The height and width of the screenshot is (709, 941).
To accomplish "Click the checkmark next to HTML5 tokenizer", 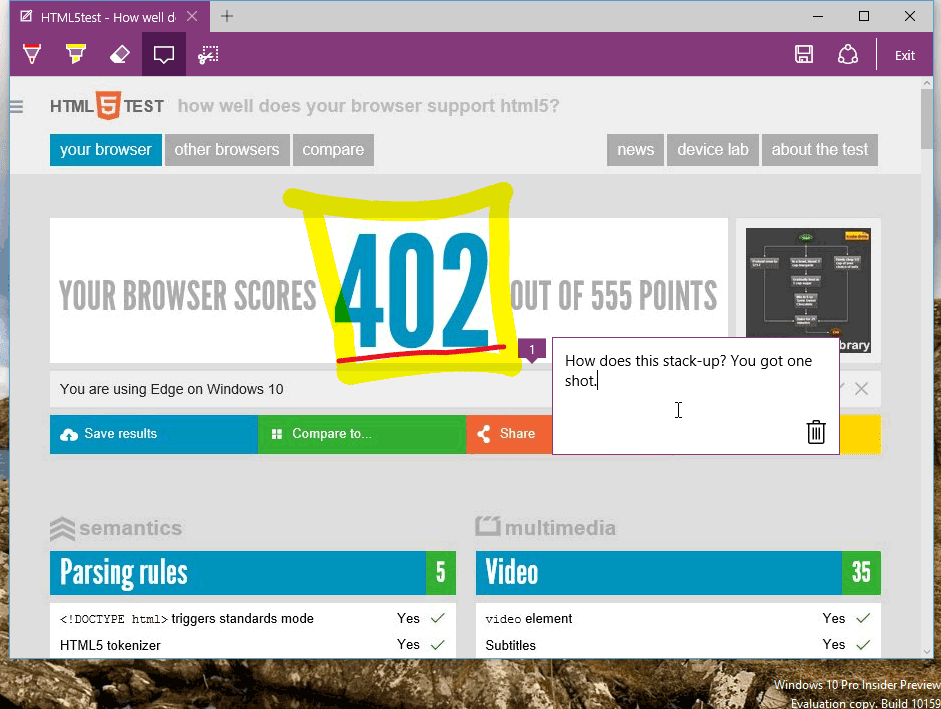I will (x=438, y=645).
